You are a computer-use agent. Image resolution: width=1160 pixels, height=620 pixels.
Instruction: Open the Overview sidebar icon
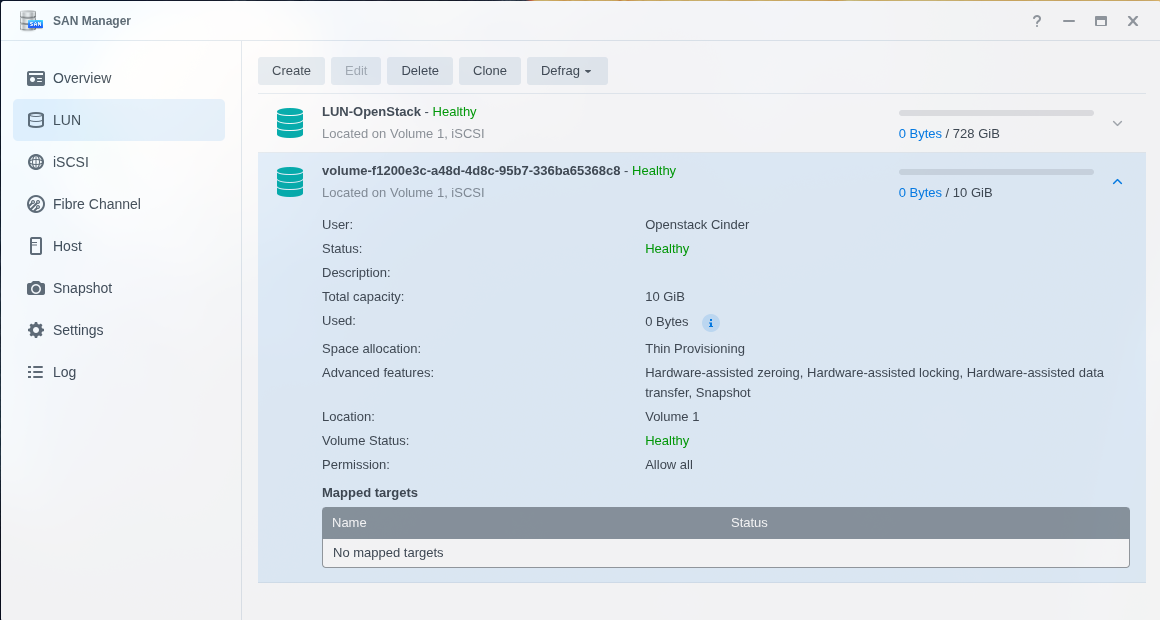(36, 78)
